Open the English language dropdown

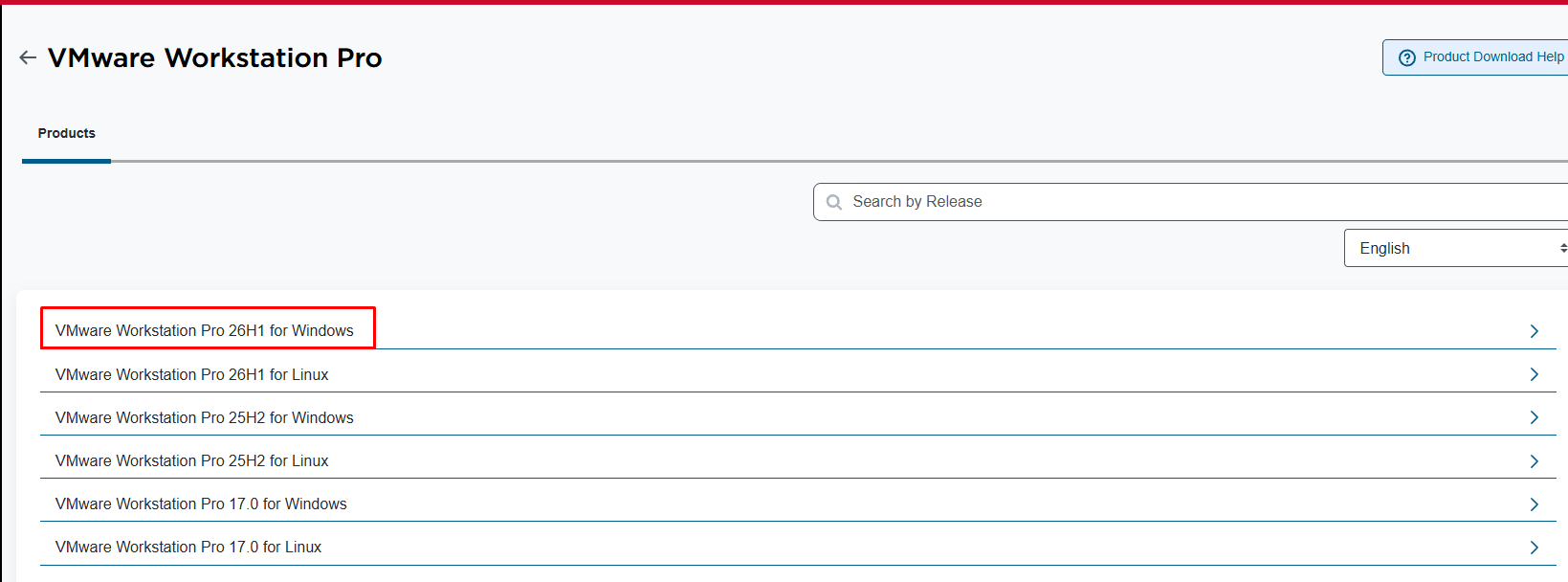[1456, 248]
